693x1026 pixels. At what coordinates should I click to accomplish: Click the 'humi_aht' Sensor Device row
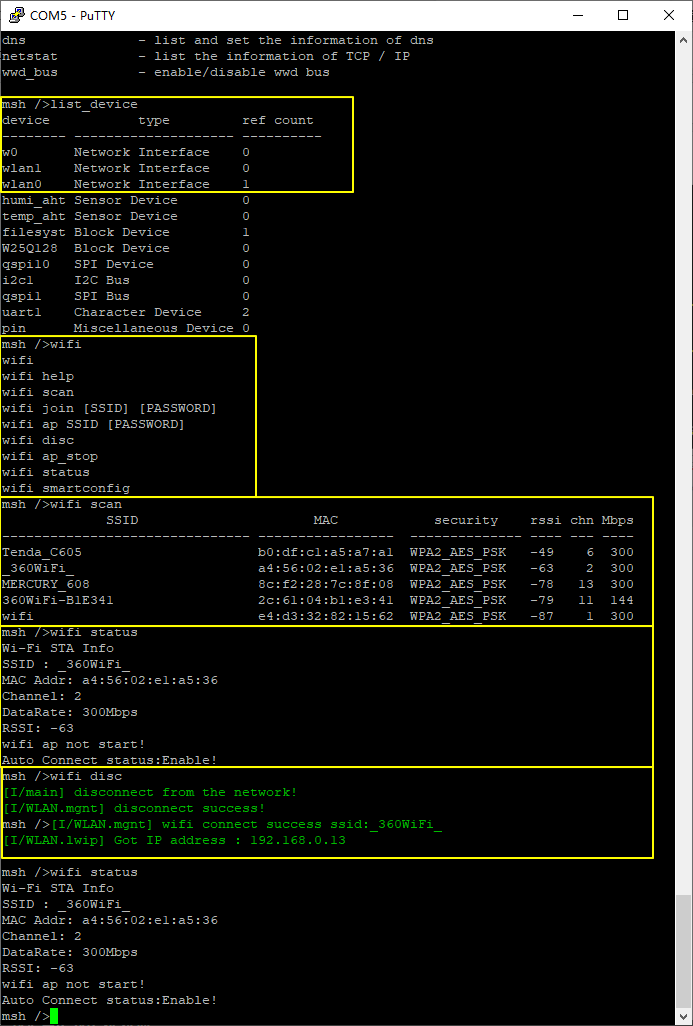[x=126, y=200]
